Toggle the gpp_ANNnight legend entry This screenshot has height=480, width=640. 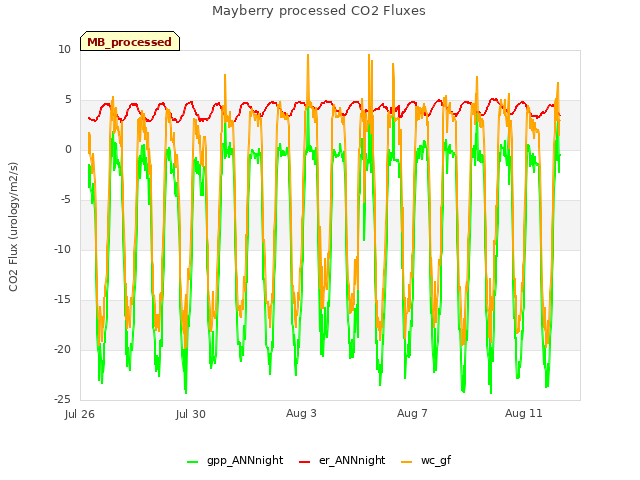click(x=235, y=460)
